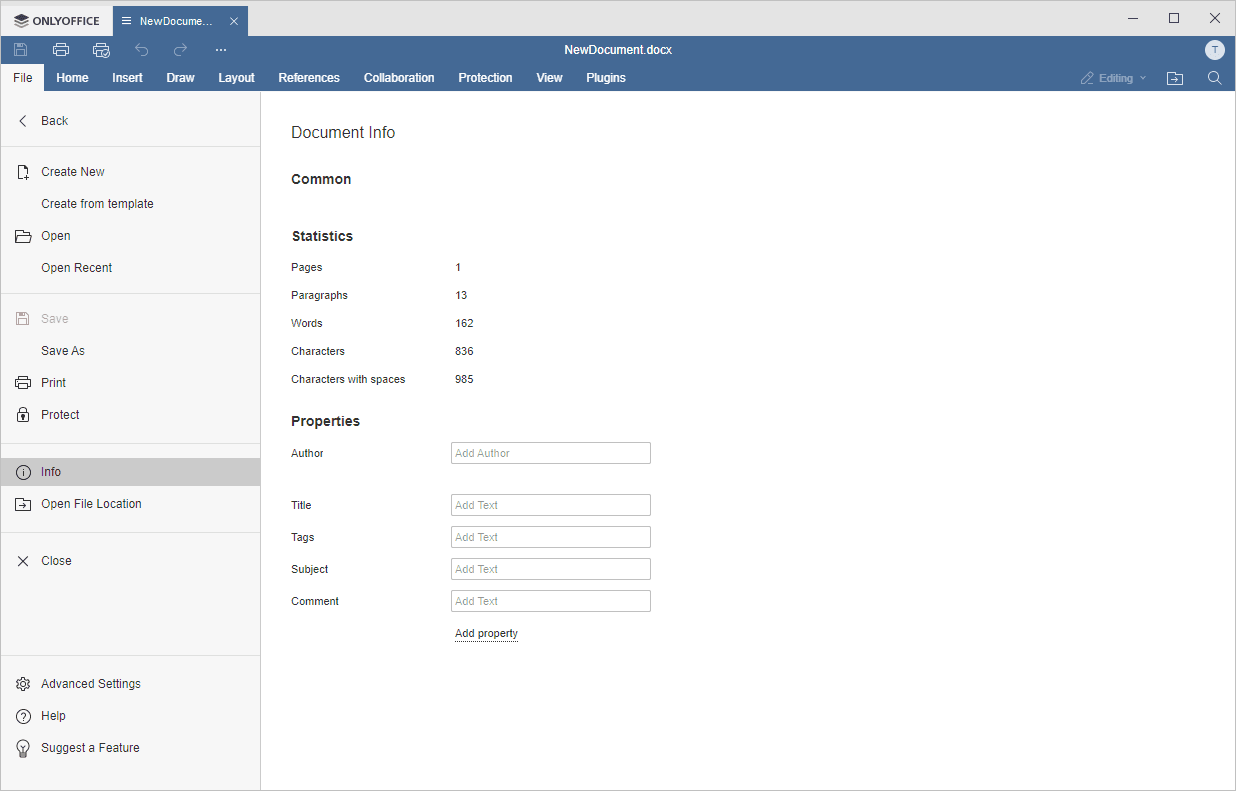The image size is (1236, 791).
Task: Open Advanced Settings
Action: click(x=90, y=684)
